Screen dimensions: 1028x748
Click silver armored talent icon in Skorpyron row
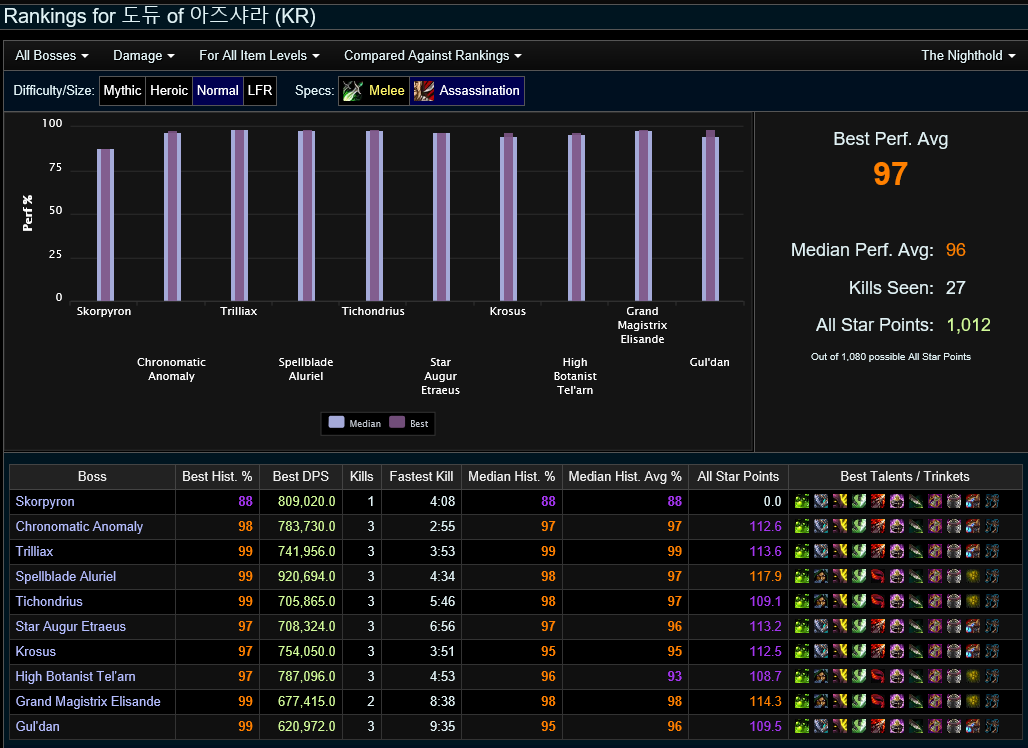click(x=821, y=502)
